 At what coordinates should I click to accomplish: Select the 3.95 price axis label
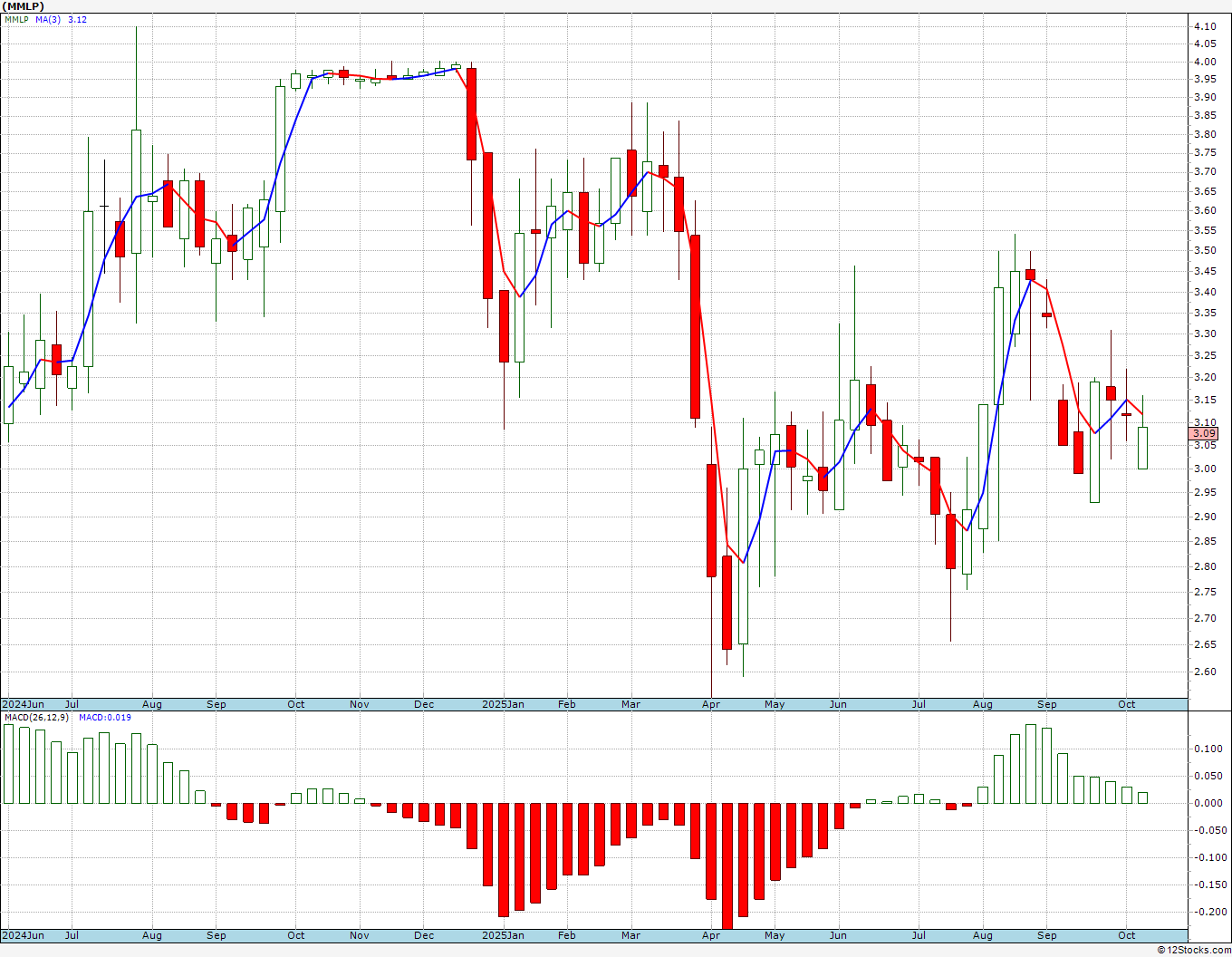1205,80
